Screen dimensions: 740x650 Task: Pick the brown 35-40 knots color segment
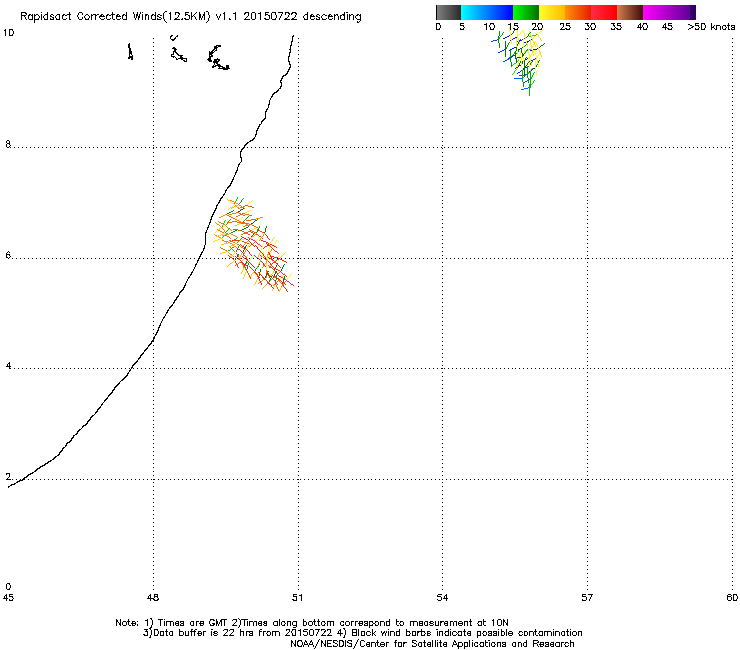pyautogui.click(x=630, y=12)
